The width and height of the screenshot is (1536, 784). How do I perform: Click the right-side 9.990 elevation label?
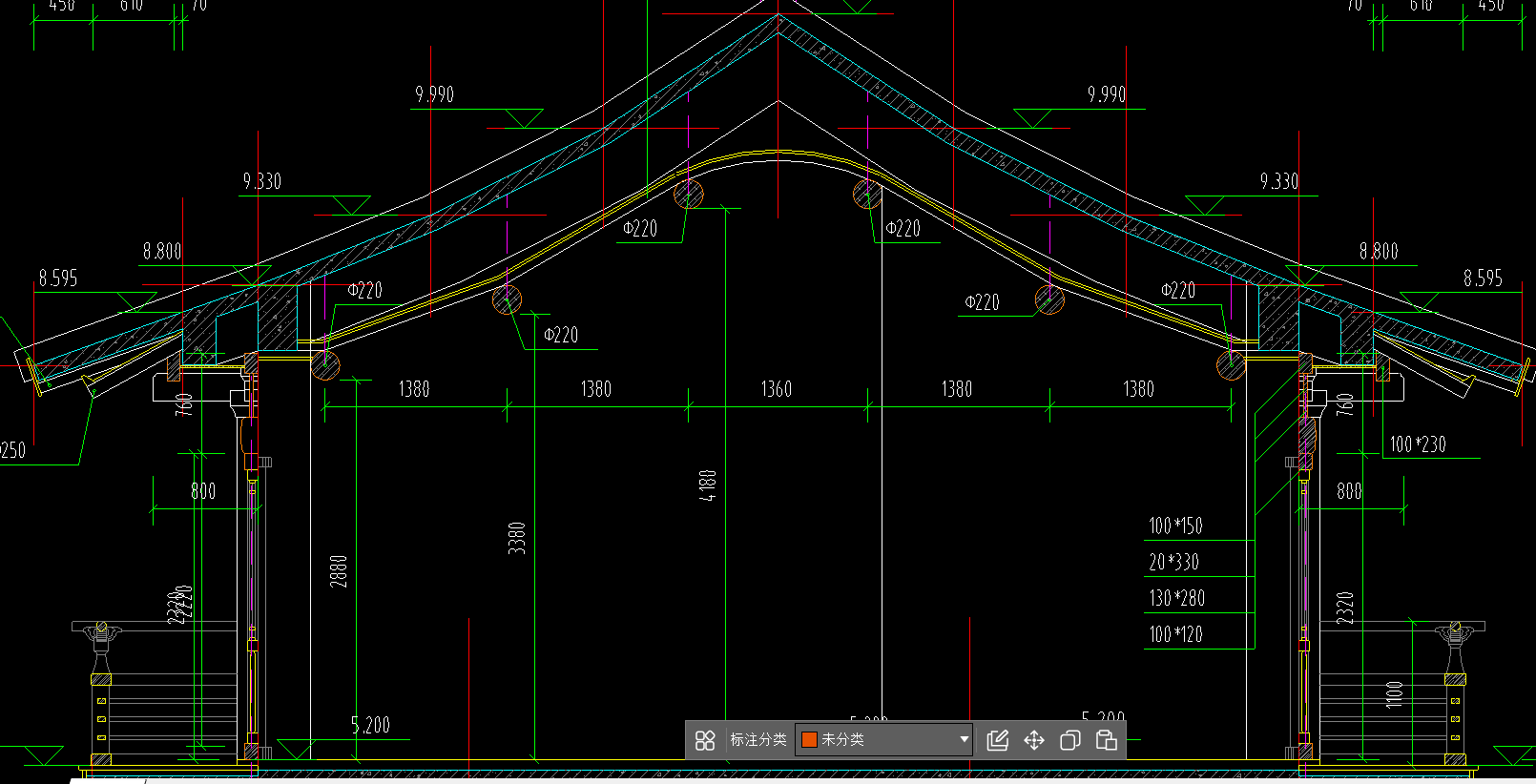(x=1107, y=94)
